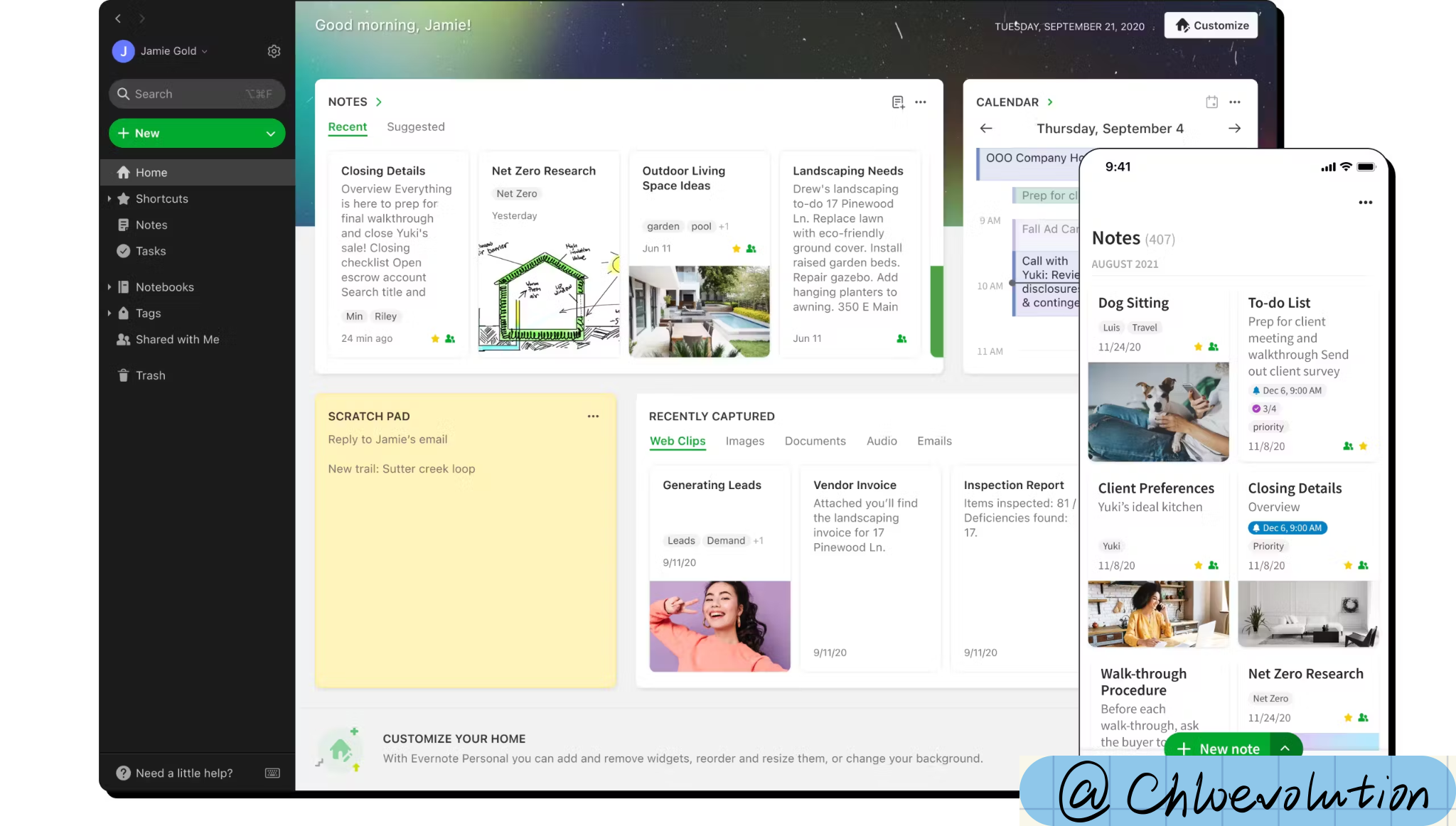The width and height of the screenshot is (1456, 826).
Task: Select the Web Clips tab
Action: pyautogui.click(x=678, y=441)
